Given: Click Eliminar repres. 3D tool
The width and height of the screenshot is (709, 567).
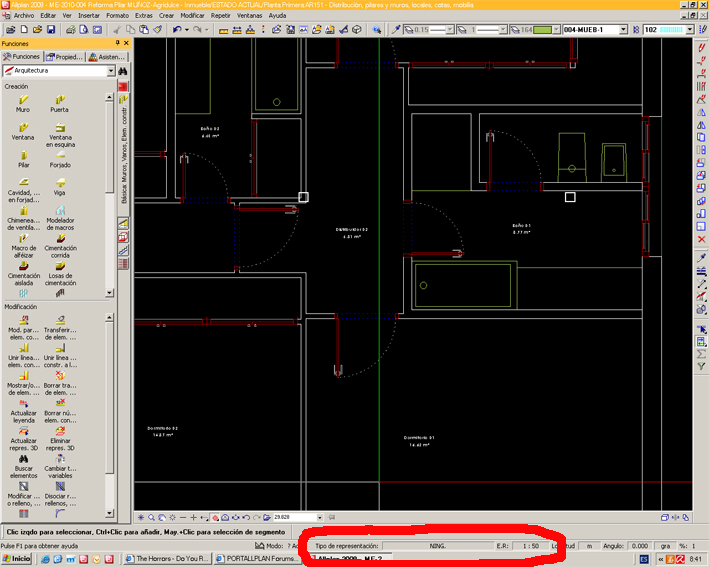Looking at the screenshot, I should pos(60,439).
